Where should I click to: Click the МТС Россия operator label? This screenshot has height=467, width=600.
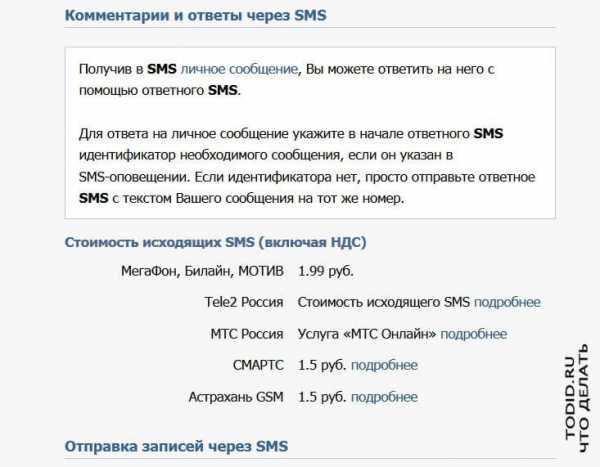[x=247, y=334]
